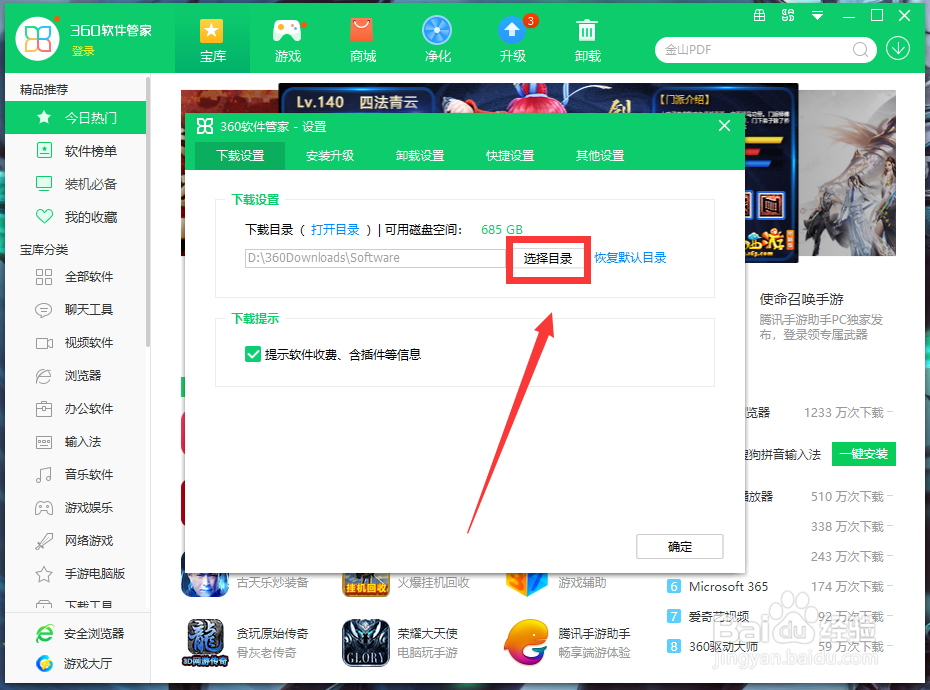
Task: Toggle 提示软件收费、含插件等信息 checkbox
Action: point(253,354)
